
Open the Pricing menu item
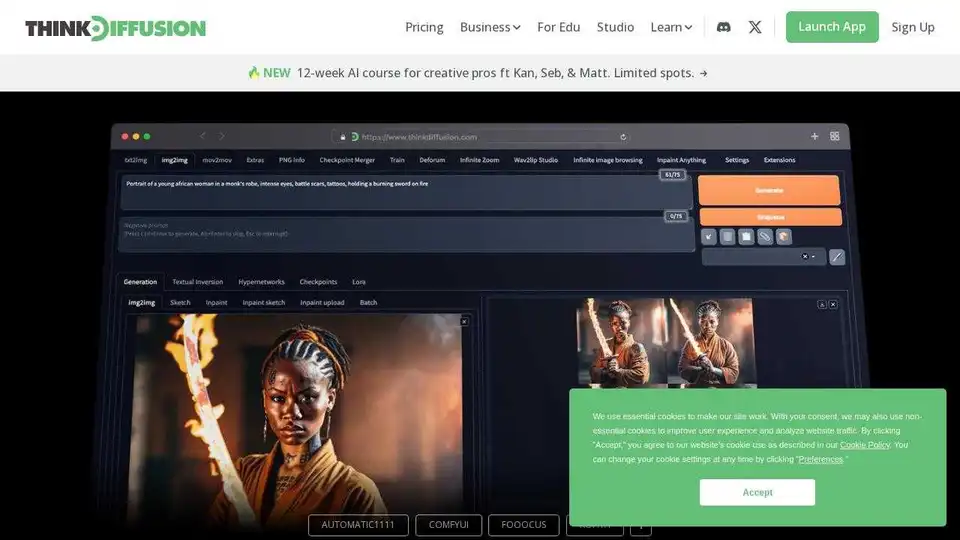[424, 27]
